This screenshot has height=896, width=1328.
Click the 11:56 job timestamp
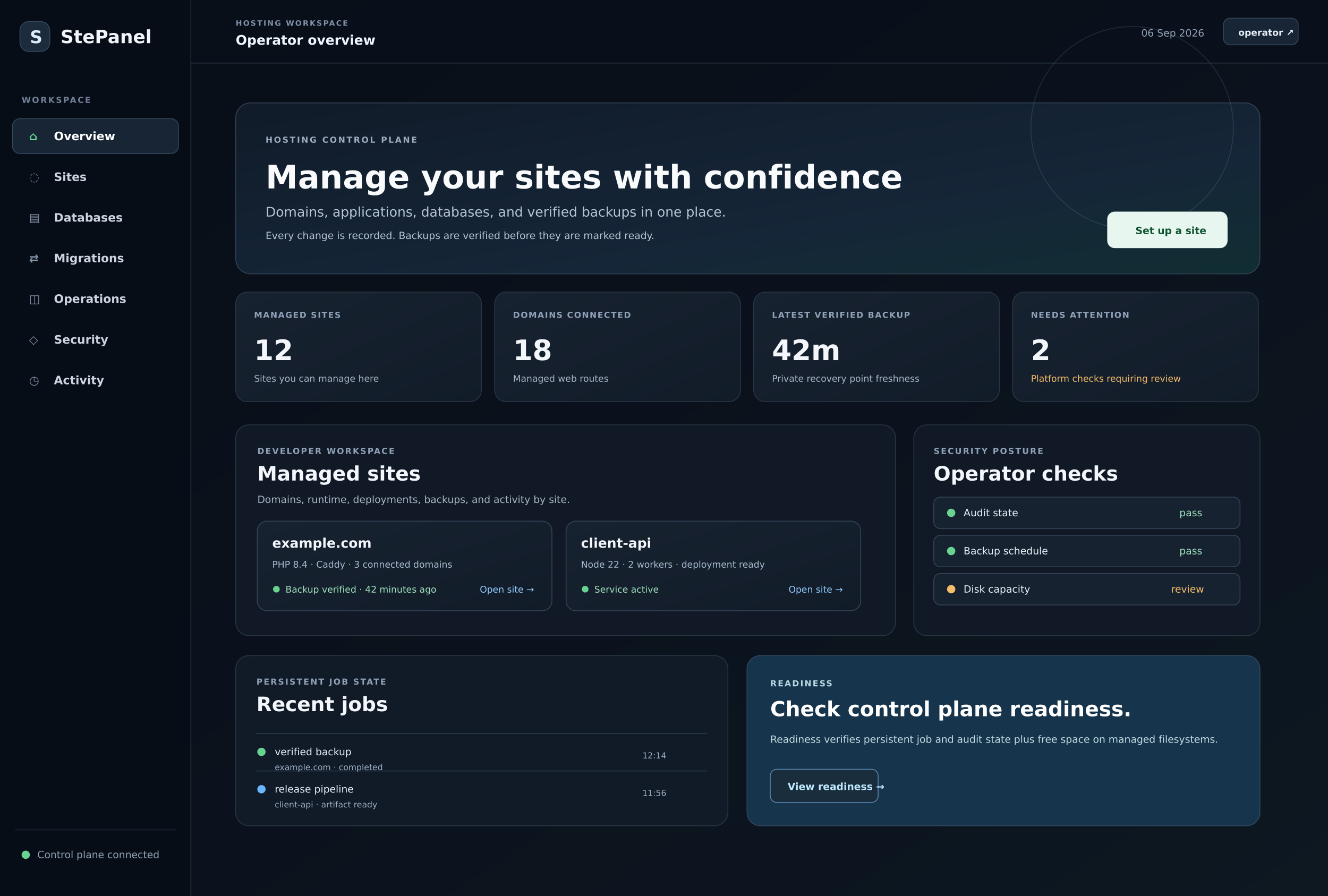pos(654,793)
